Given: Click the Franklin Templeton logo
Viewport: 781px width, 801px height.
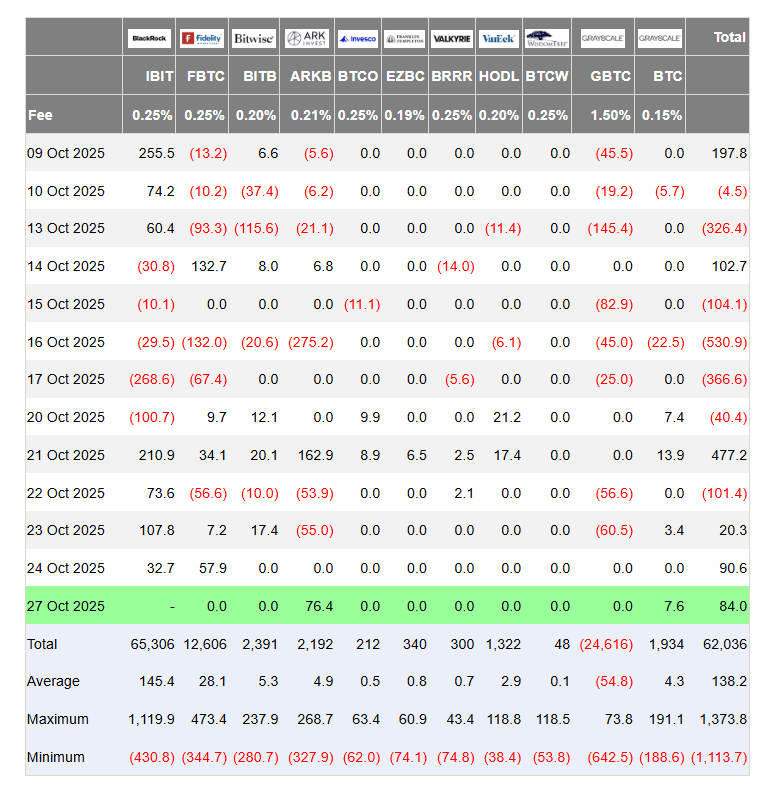Looking at the screenshot, I should point(405,38).
